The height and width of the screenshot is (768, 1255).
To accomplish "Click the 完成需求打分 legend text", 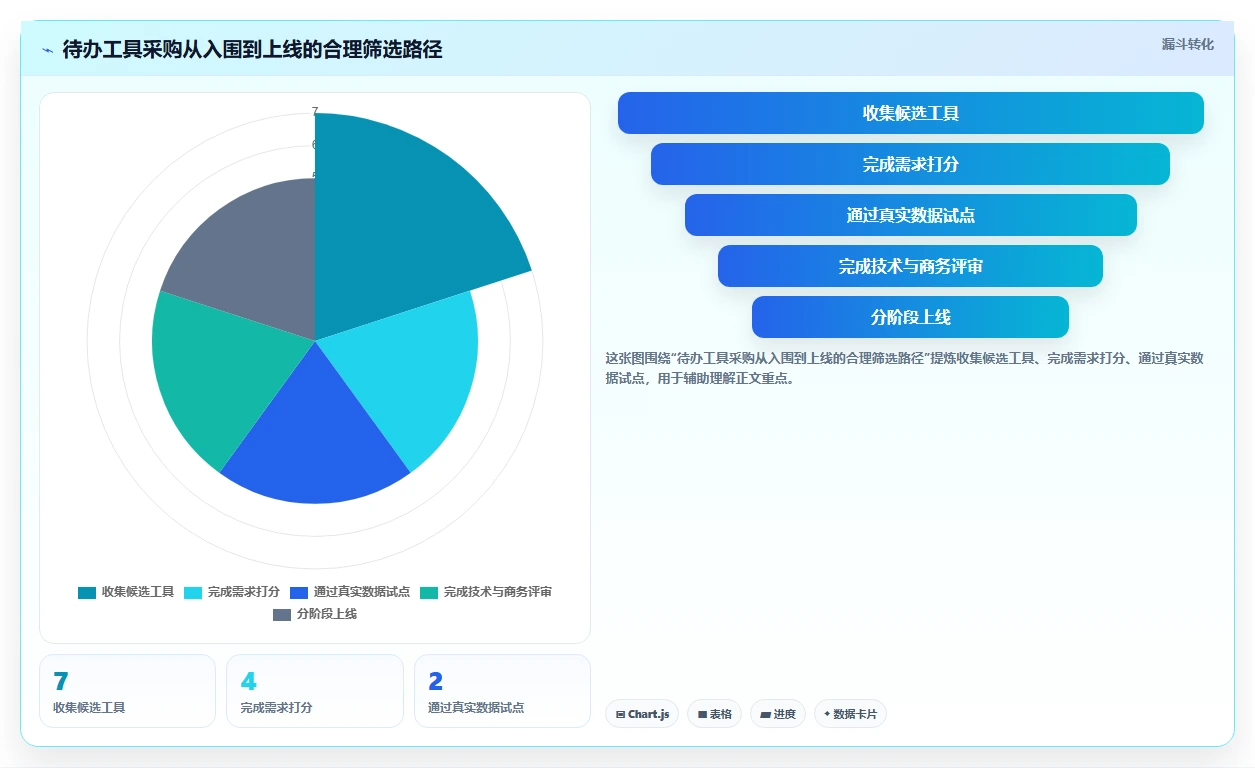I will point(244,592).
